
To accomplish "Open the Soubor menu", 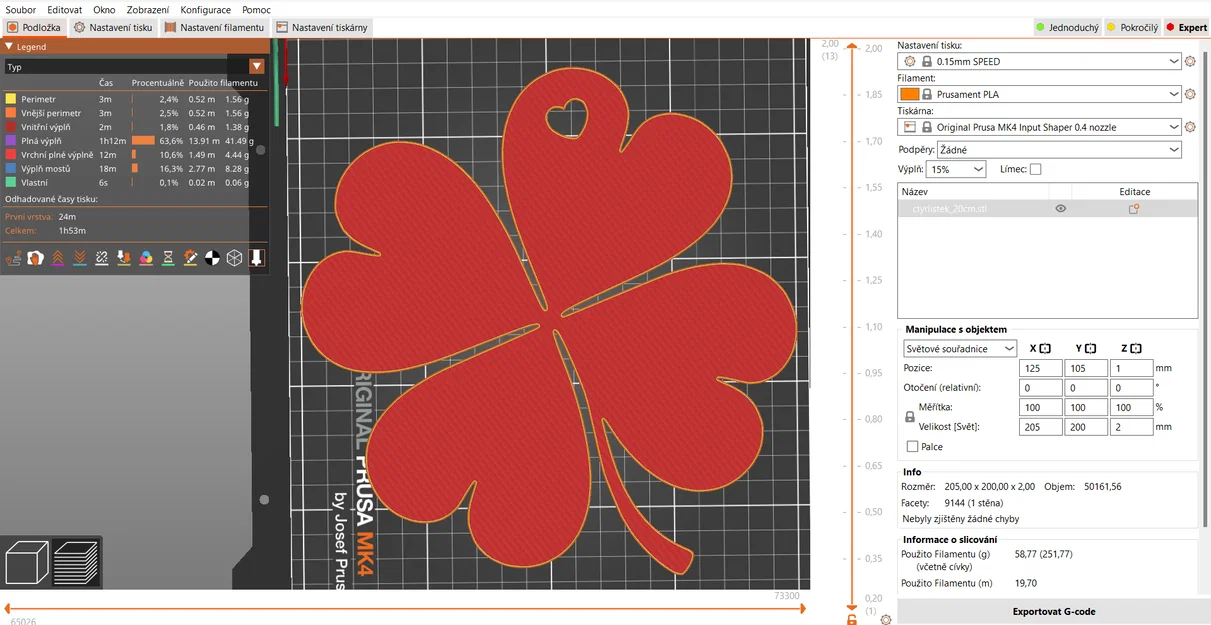I will (21, 9).
